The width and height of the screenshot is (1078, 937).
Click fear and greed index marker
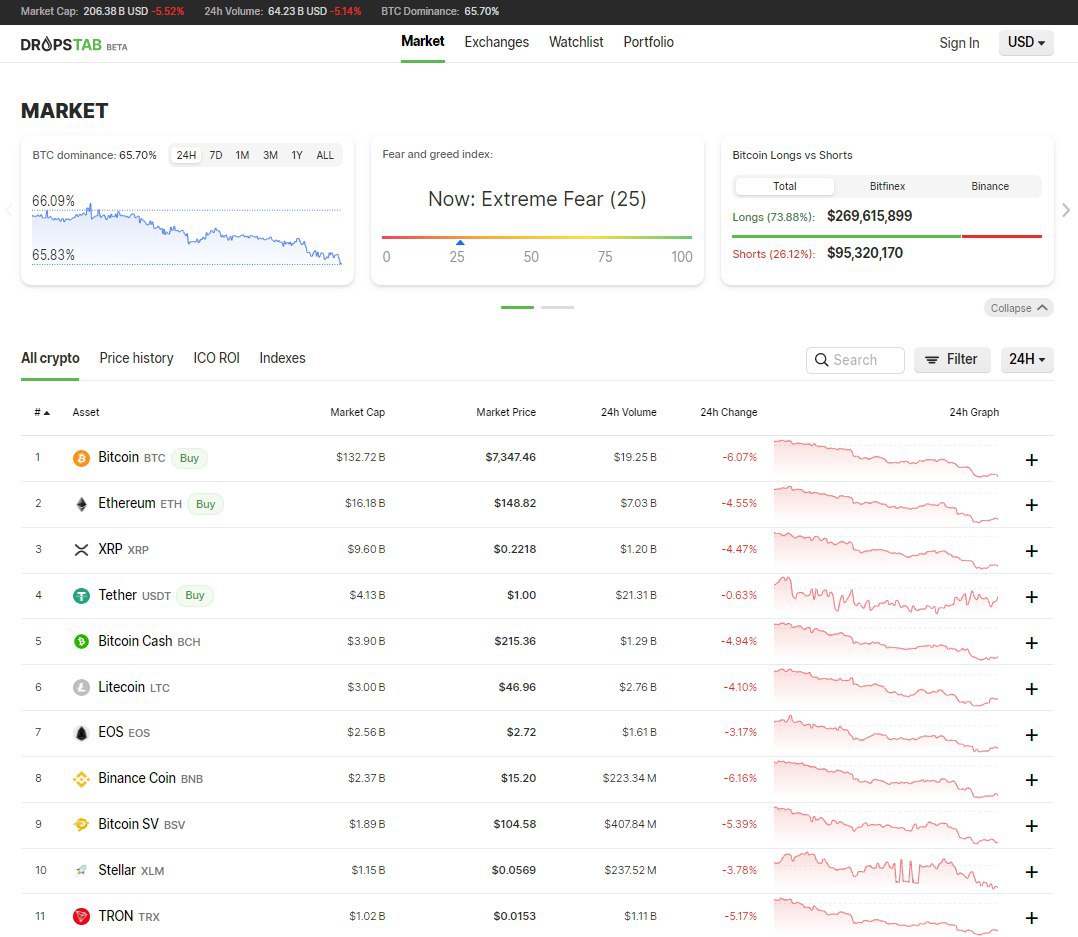[460, 242]
